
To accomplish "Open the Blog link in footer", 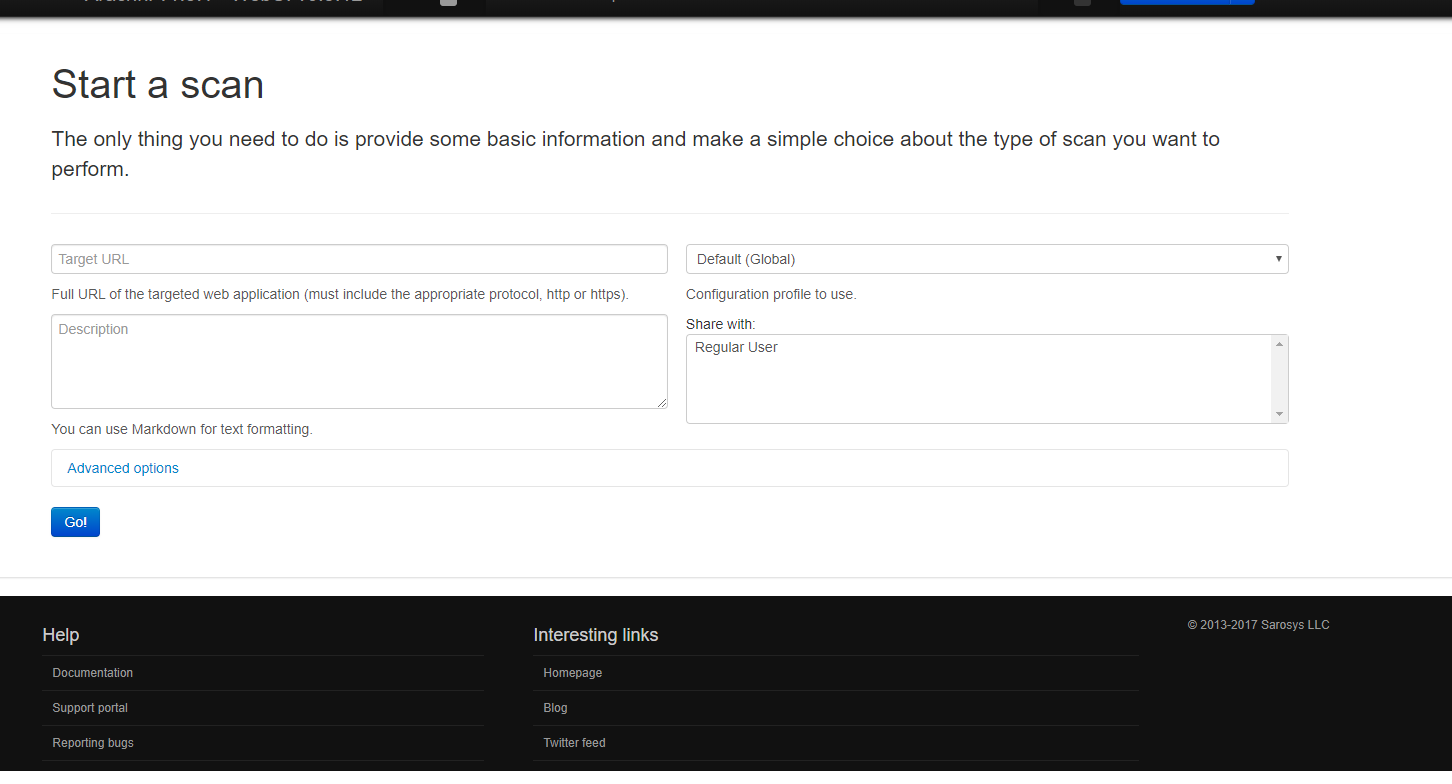I will coord(555,708).
